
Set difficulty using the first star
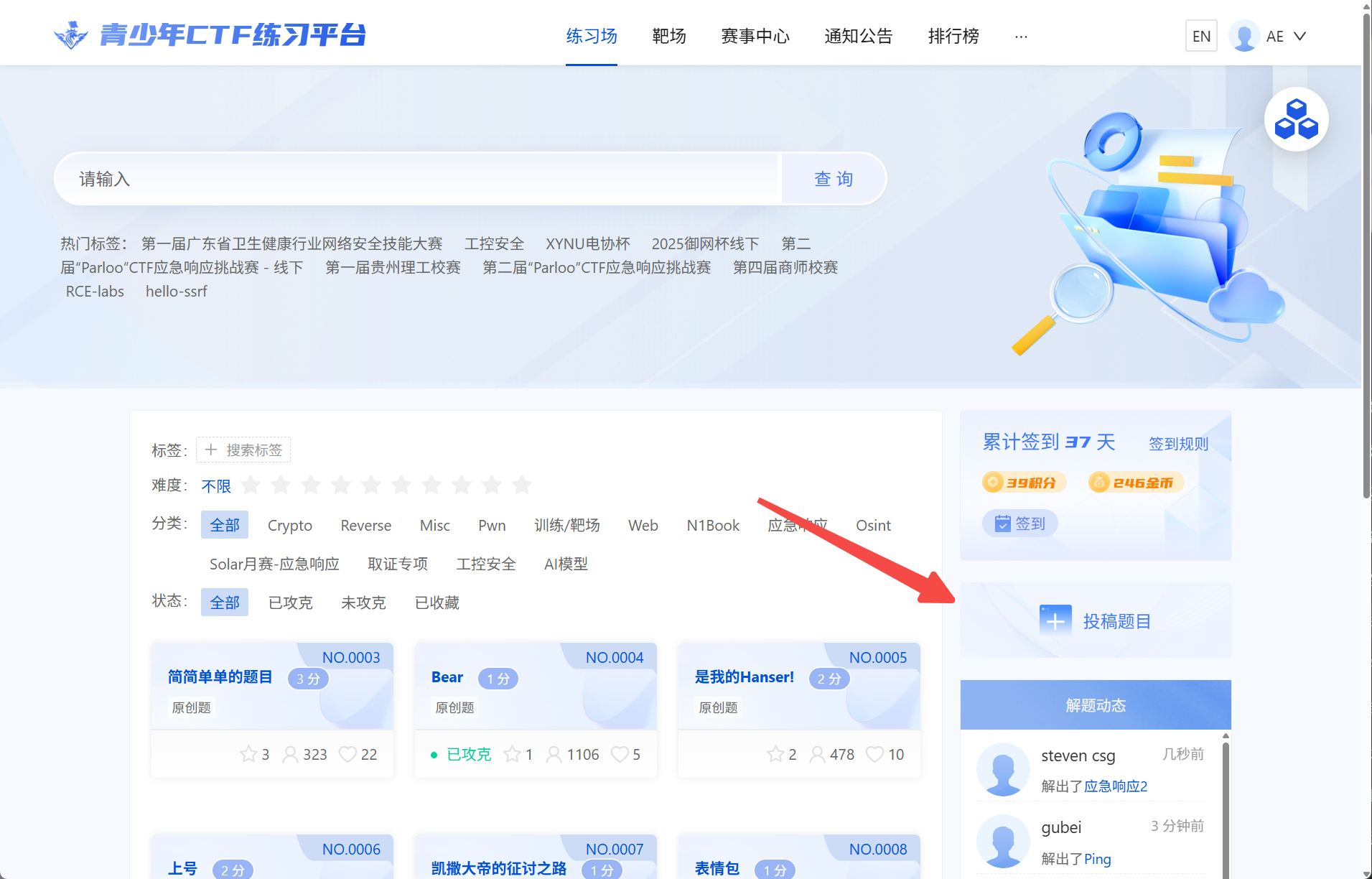[x=251, y=485]
